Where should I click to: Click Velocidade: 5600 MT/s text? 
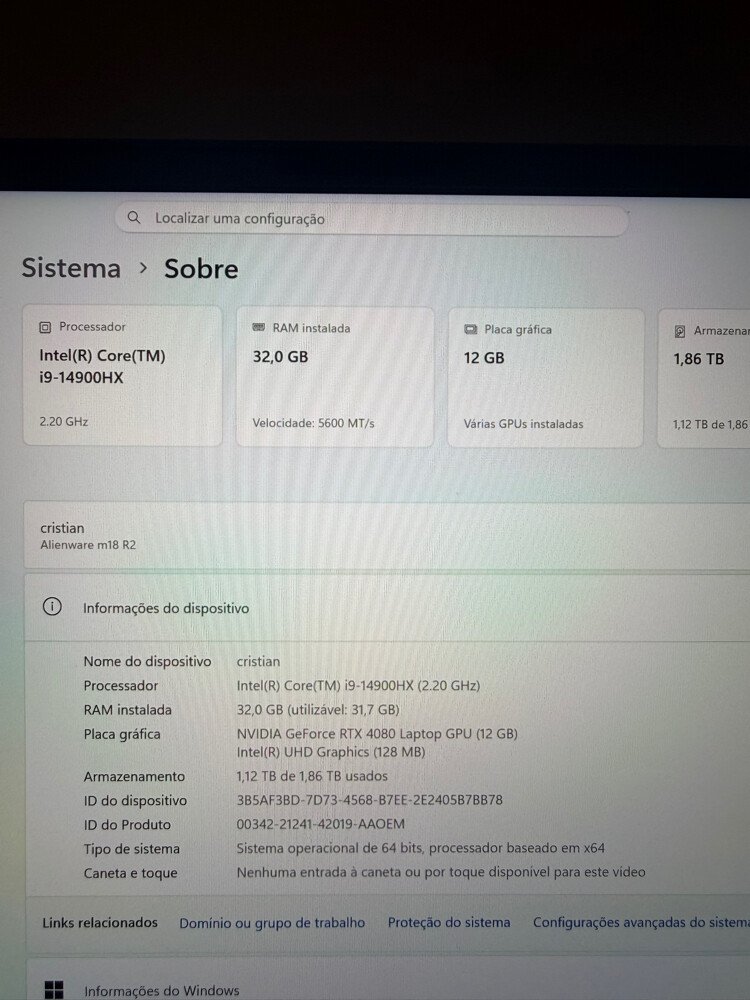coord(313,423)
